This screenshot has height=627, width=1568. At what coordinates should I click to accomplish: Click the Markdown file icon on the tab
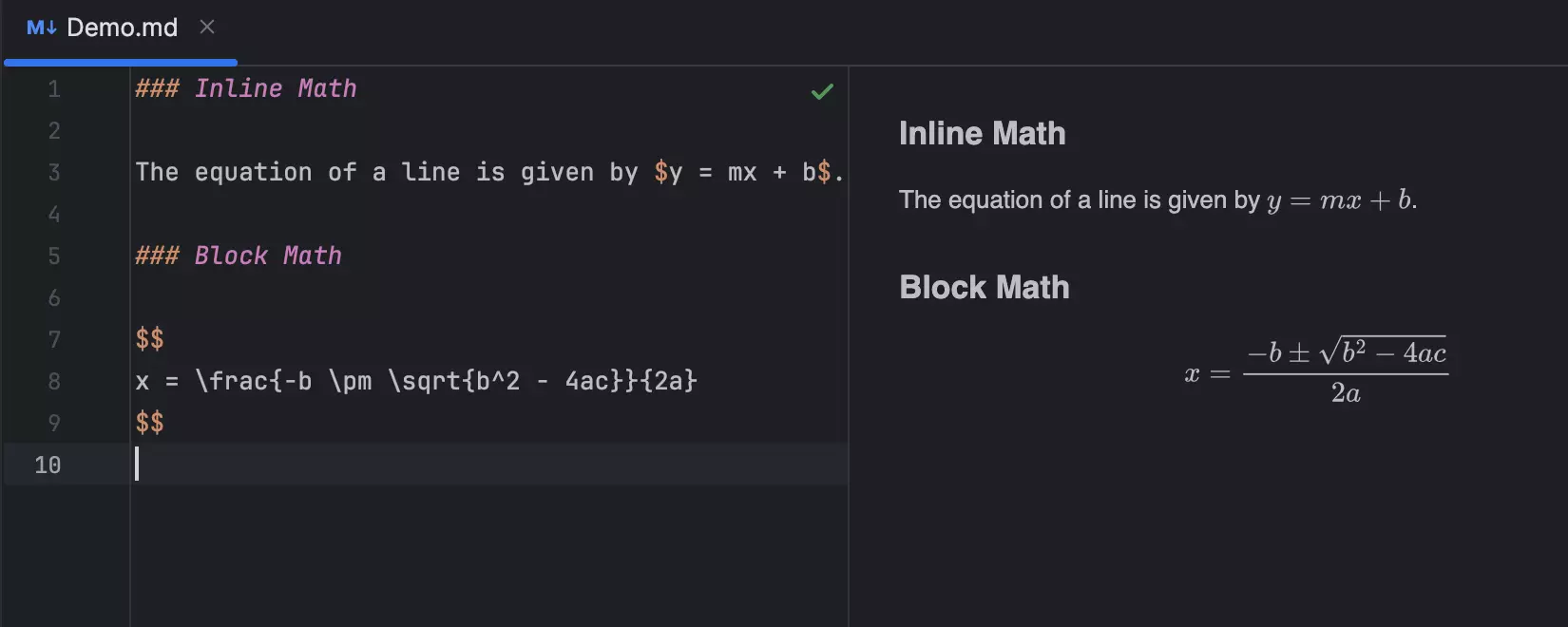coord(41,28)
